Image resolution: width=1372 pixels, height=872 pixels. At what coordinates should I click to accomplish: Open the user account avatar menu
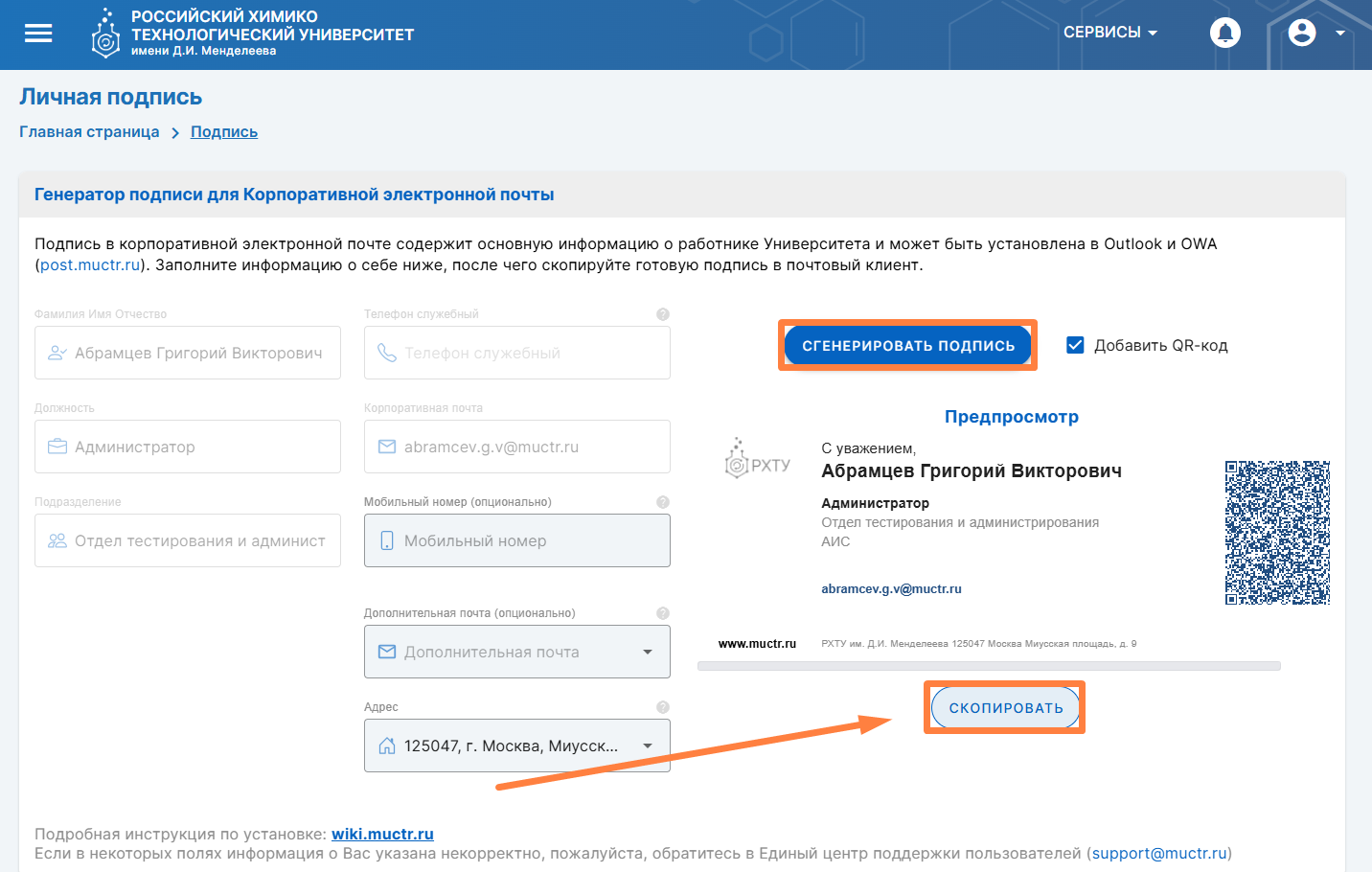point(1302,33)
